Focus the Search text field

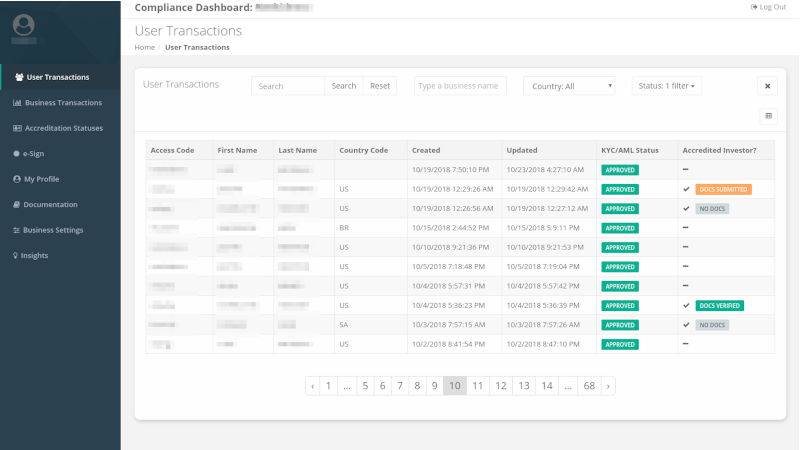pyautogui.click(x=288, y=86)
